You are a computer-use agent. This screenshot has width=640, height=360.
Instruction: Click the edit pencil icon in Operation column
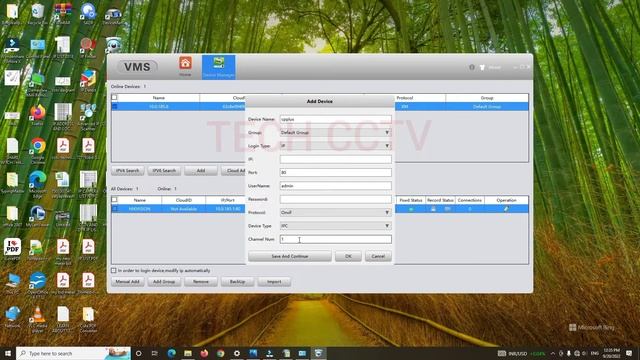[506, 209]
